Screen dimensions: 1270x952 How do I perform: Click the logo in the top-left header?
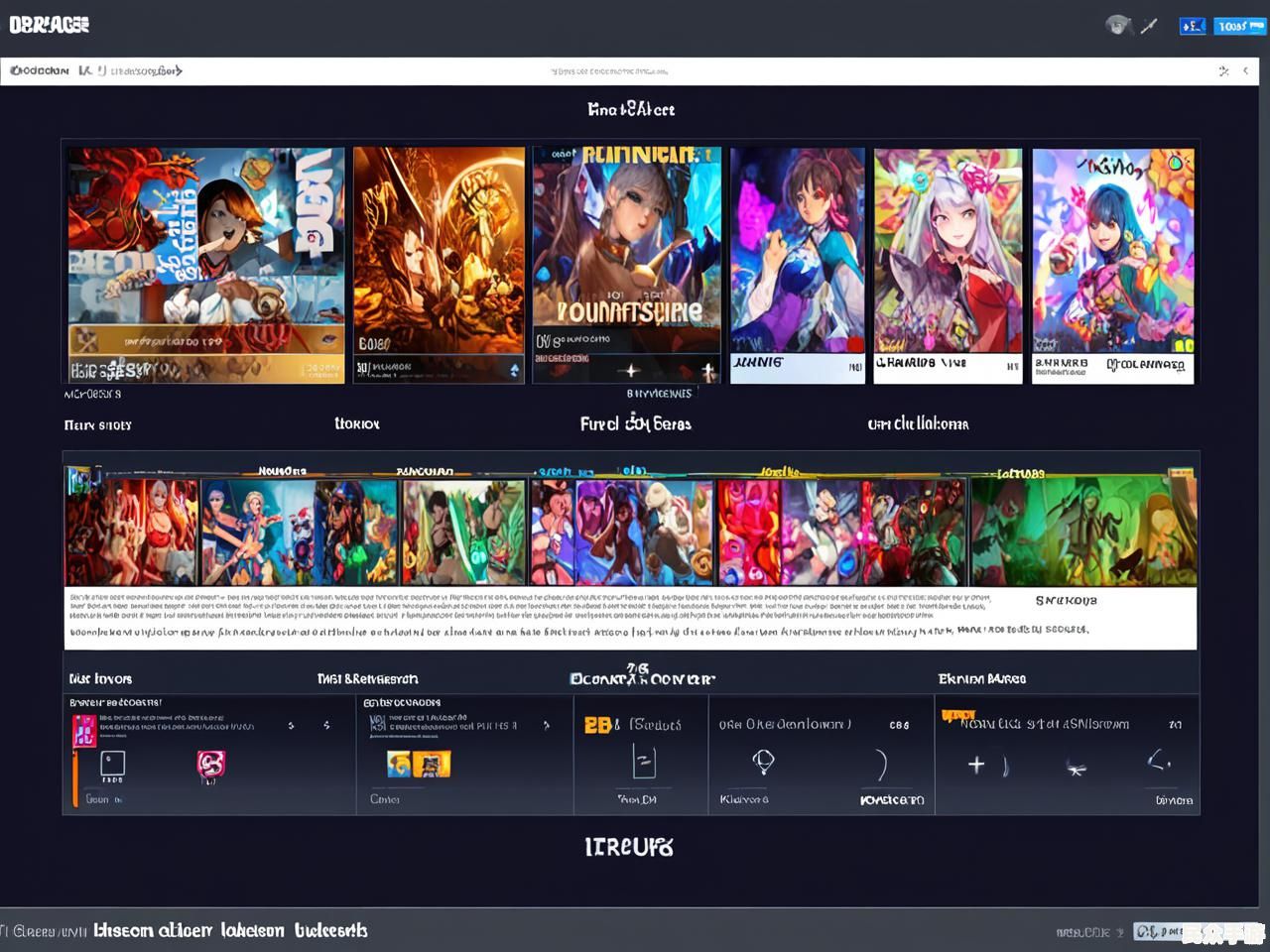click(x=50, y=25)
